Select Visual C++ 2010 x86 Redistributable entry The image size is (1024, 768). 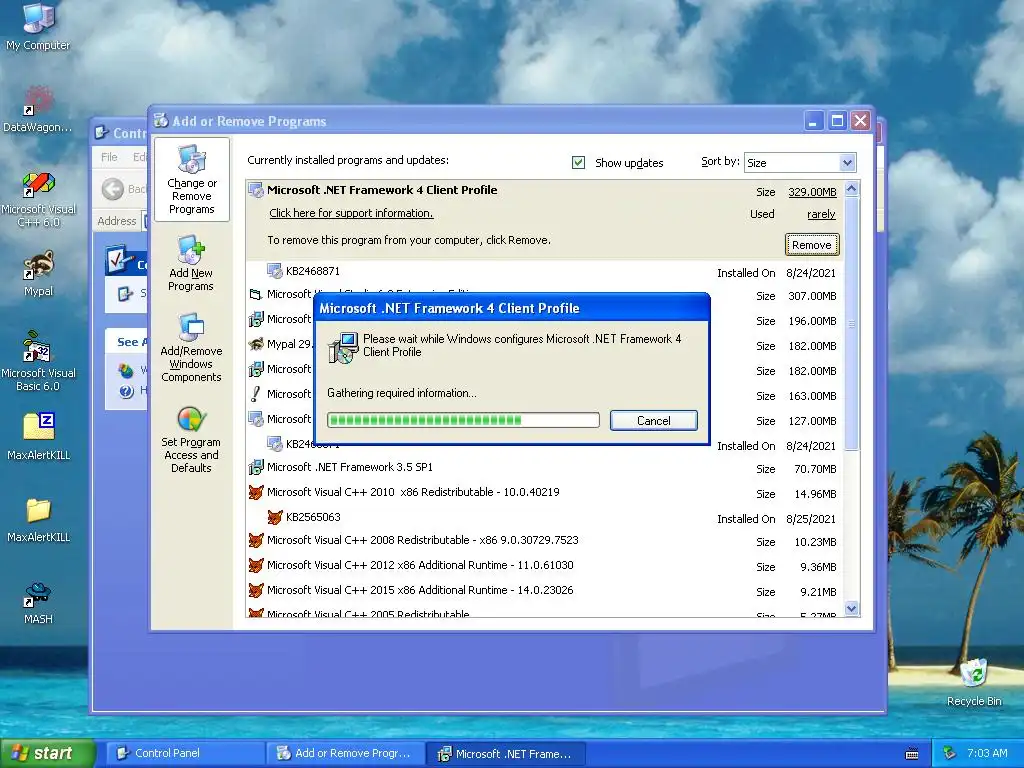click(543, 492)
